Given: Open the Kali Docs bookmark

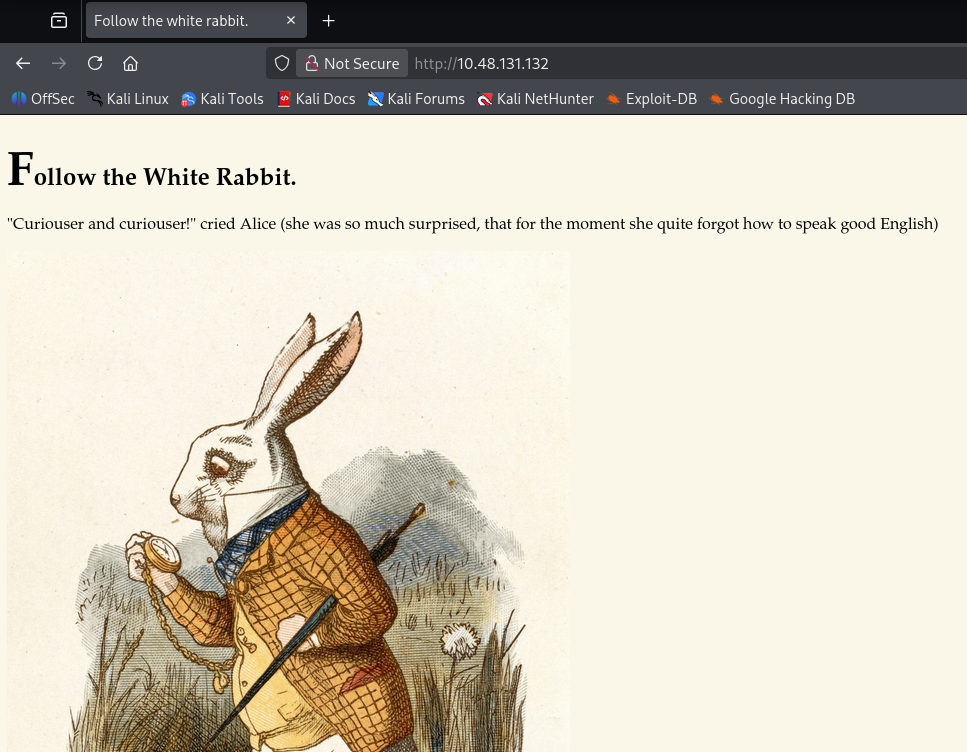Looking at the screenshot, I should click(316, 98).
